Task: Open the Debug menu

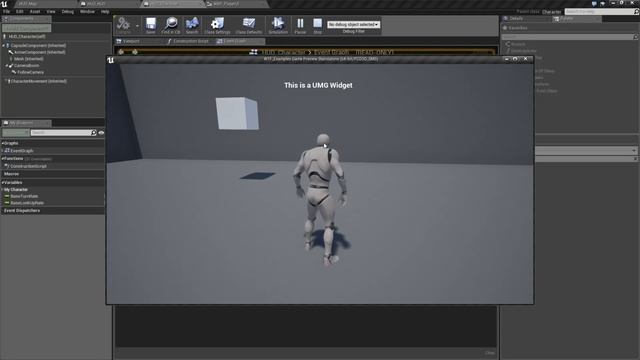Action: pyautogui.click(x=68, y=11)
